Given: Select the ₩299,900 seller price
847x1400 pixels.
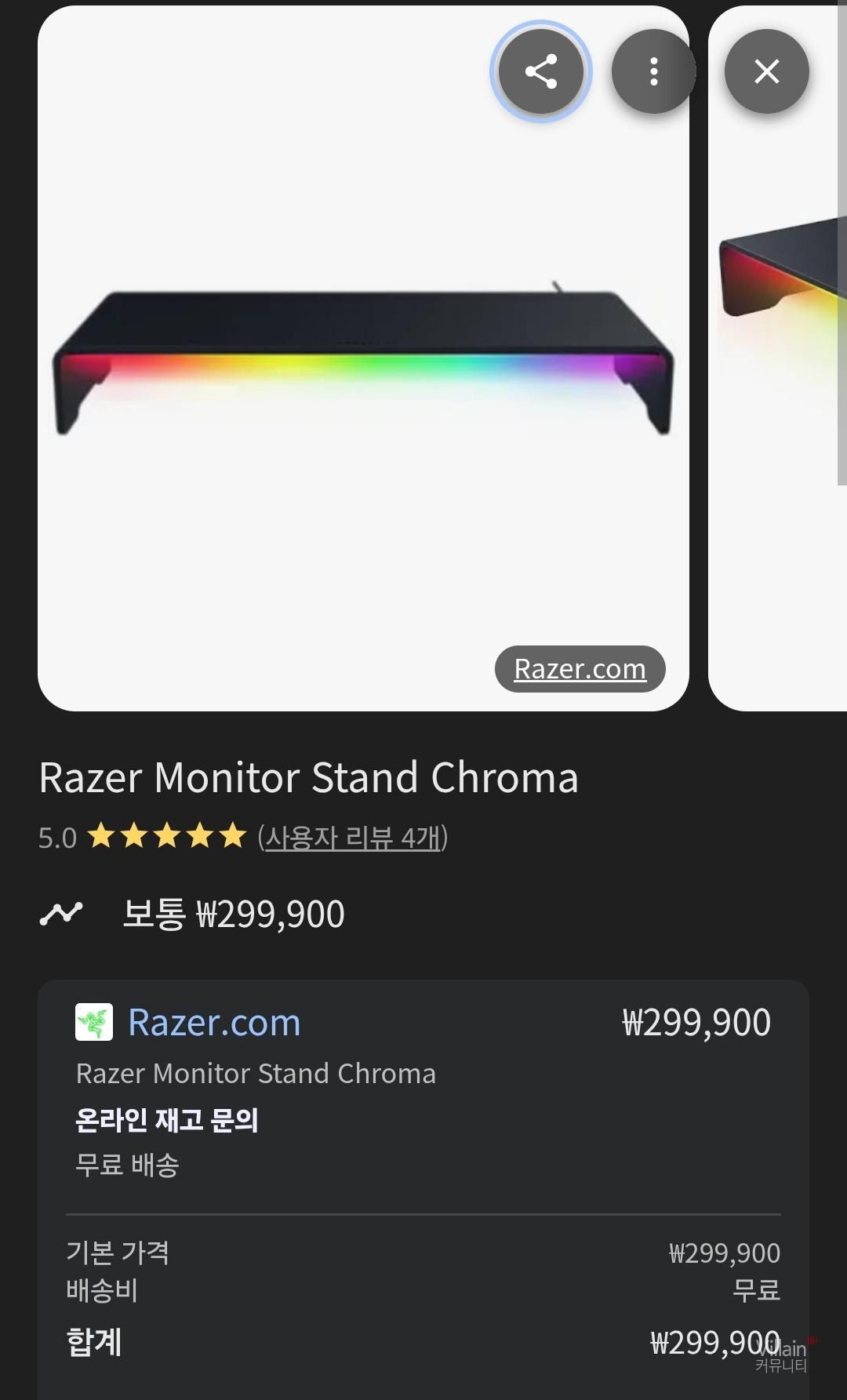Looking at the screenshot, I should click(696, 1023).
